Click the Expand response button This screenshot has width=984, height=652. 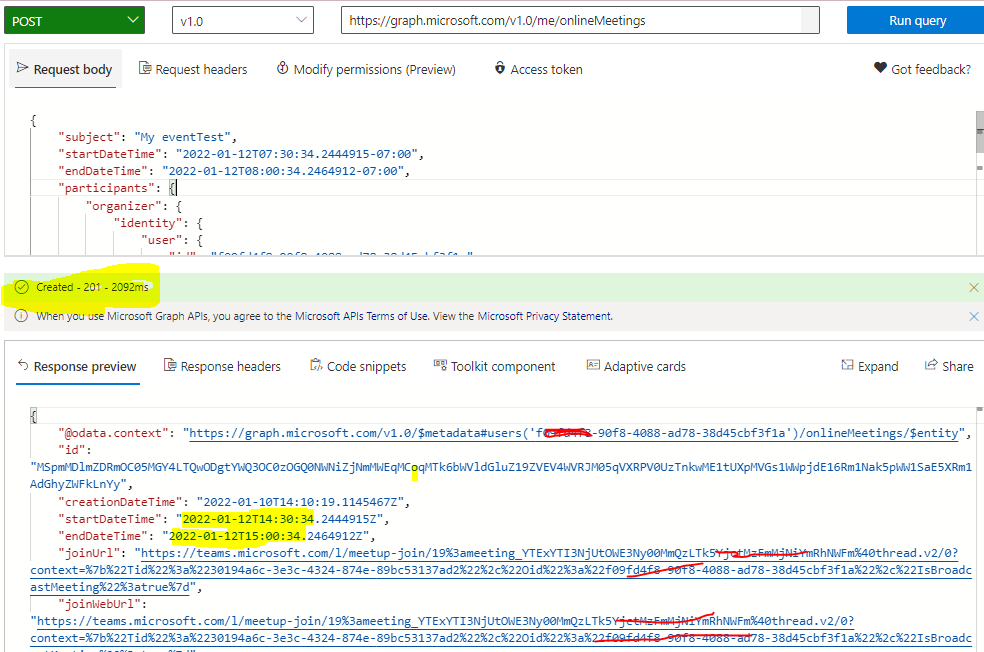870,366
